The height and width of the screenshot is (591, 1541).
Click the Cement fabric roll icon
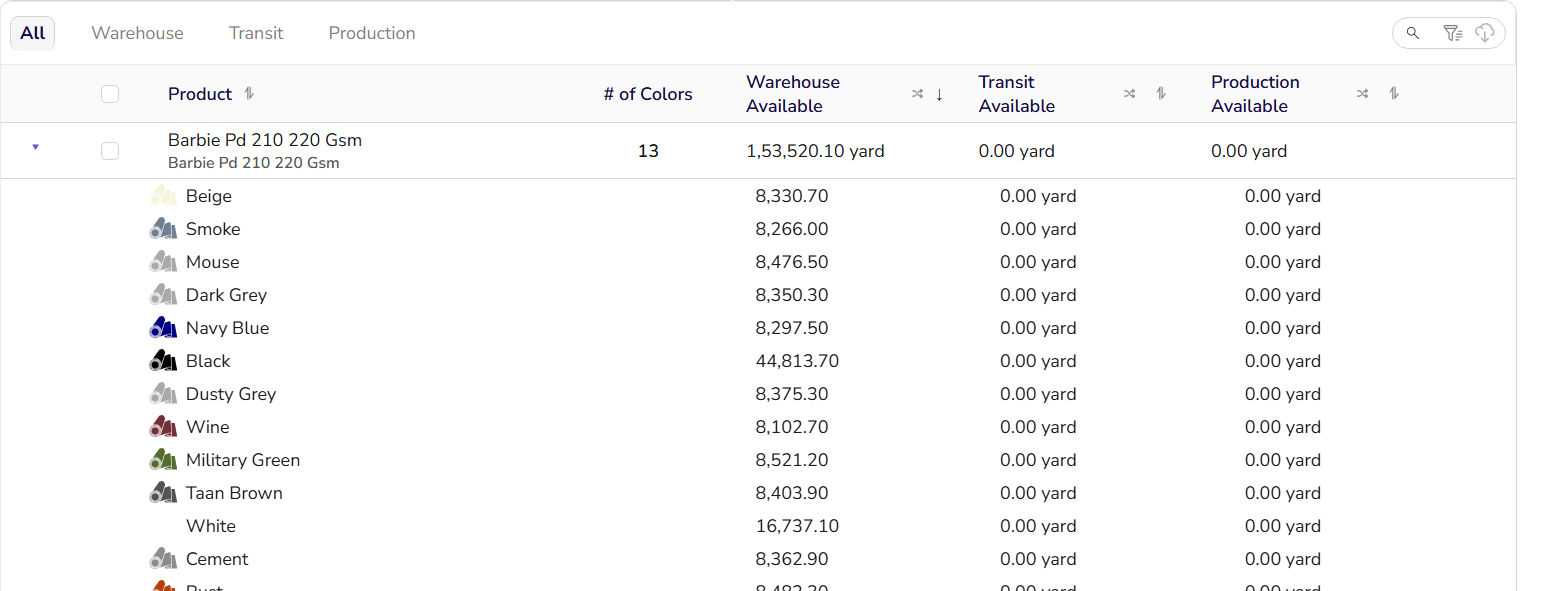click(x=163, y=559)
